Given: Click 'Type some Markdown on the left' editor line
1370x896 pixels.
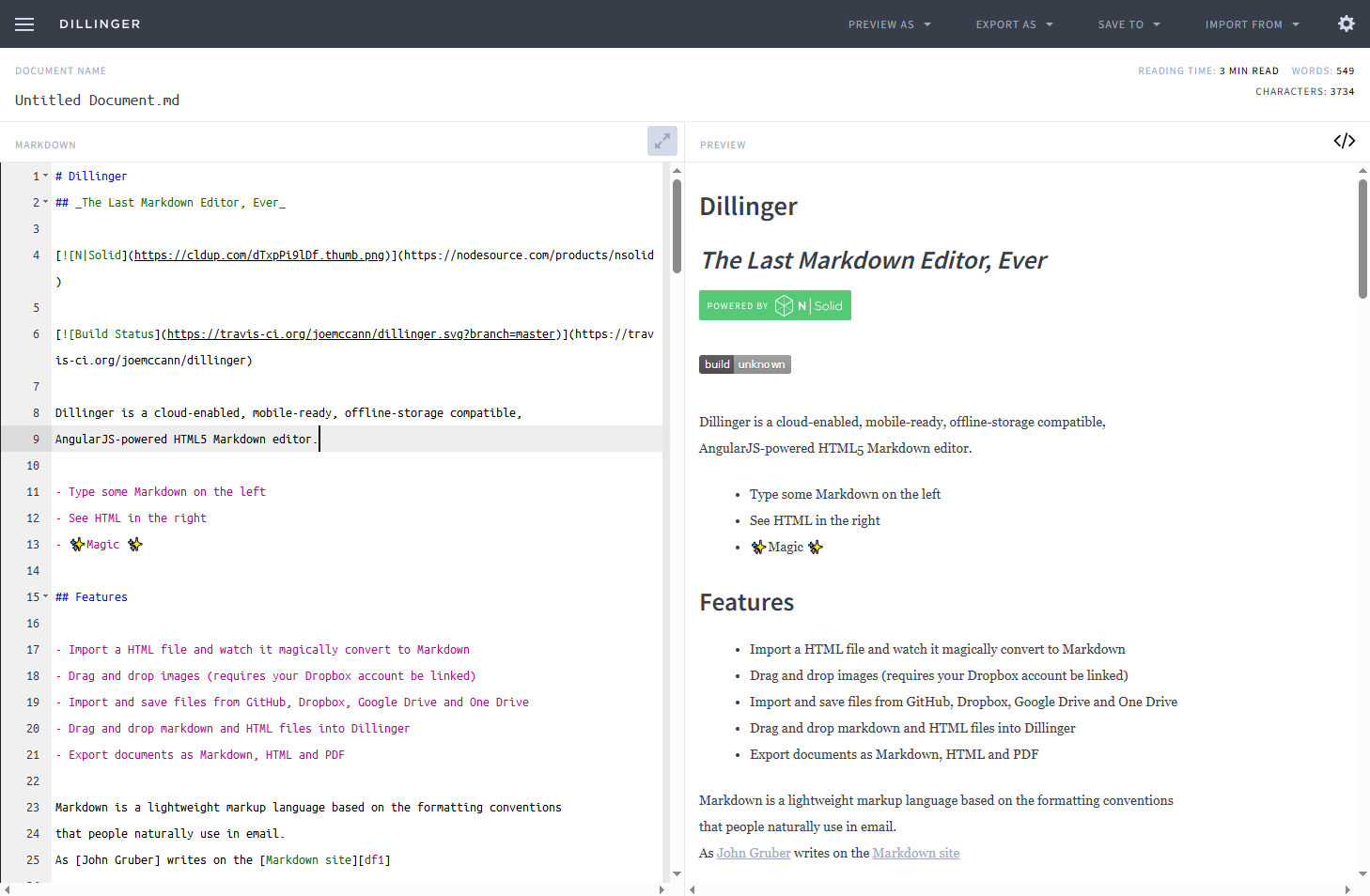Looking at the screenshot, I should tap(161, 491).
